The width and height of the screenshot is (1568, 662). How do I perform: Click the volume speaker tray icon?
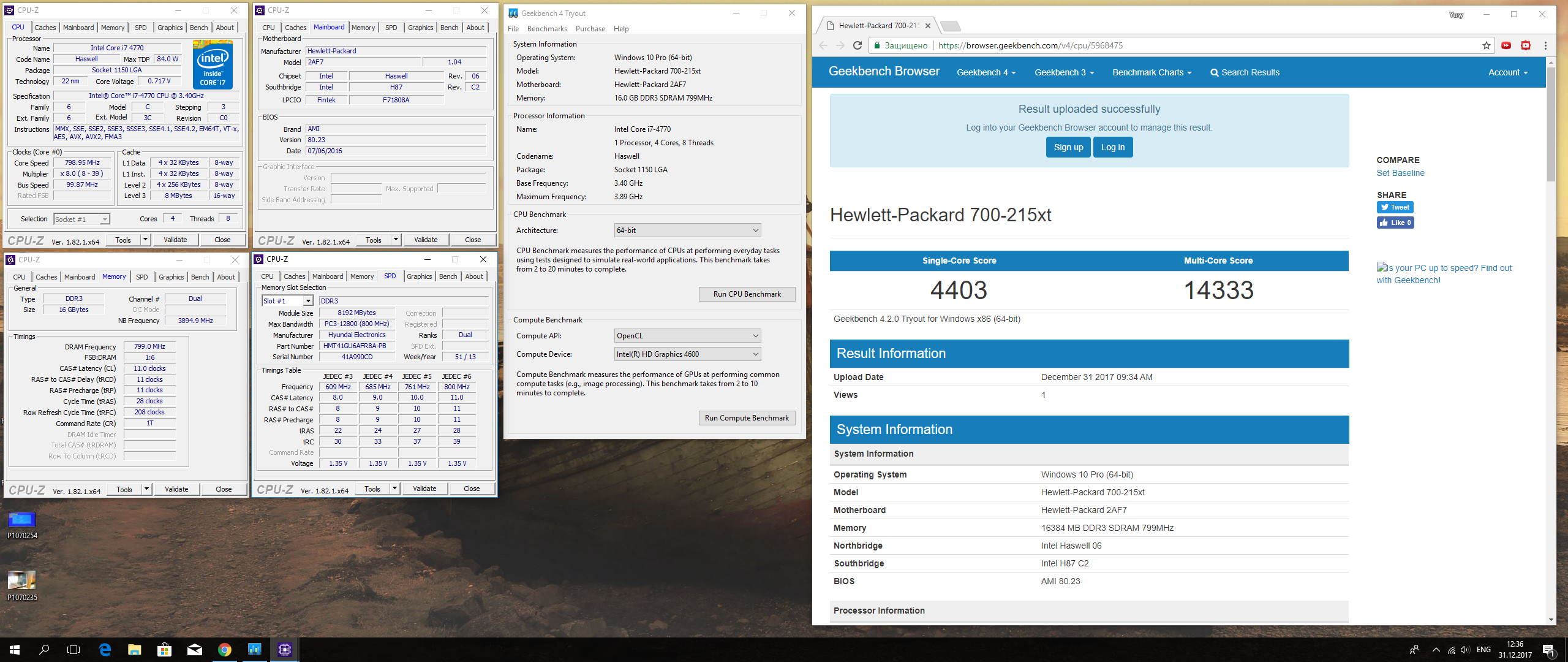[x=1465, y=650]
